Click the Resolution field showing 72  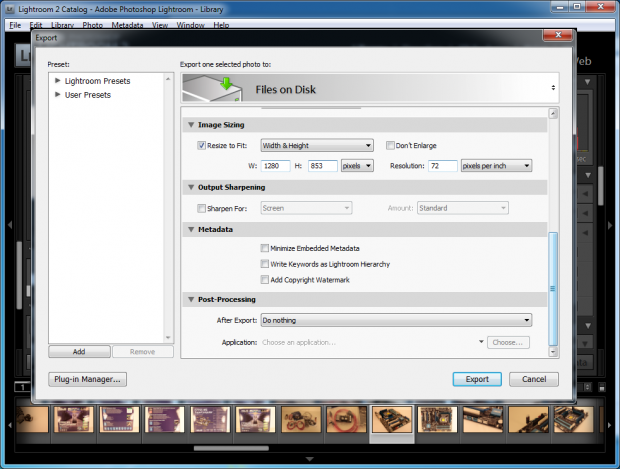442,166
